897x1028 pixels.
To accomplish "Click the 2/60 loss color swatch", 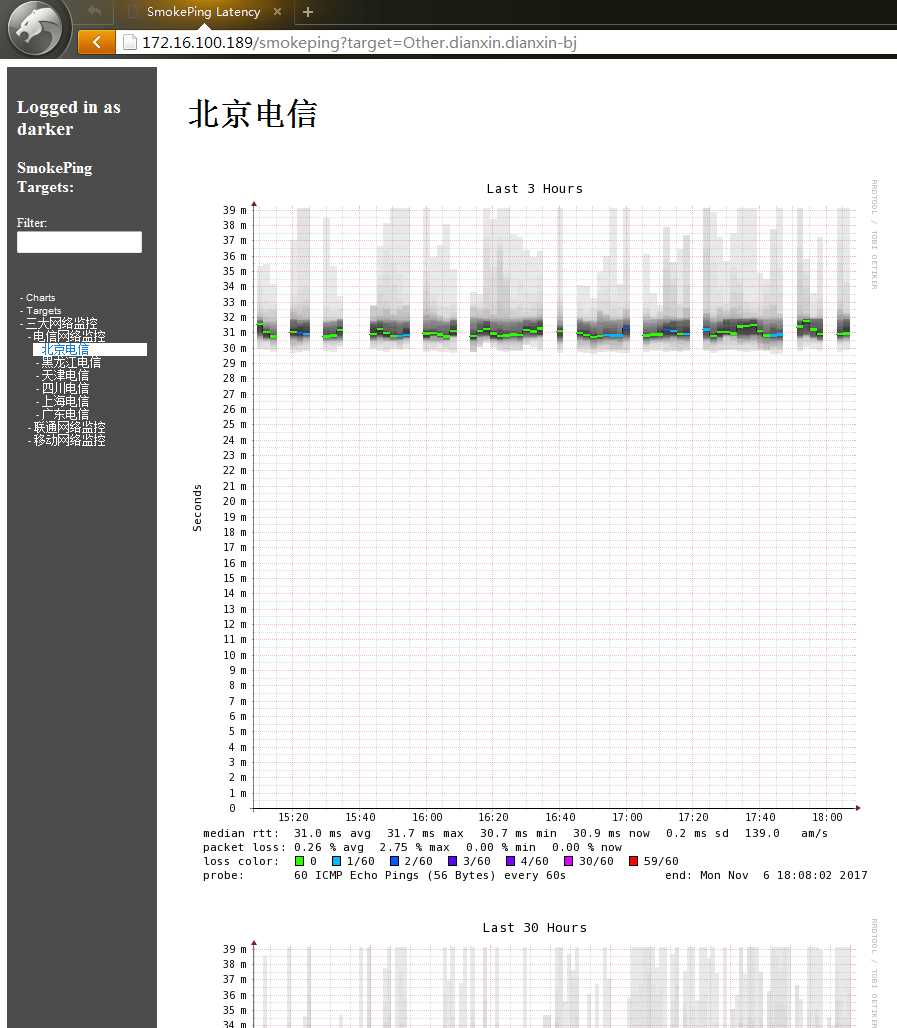I will pos(394,861).
